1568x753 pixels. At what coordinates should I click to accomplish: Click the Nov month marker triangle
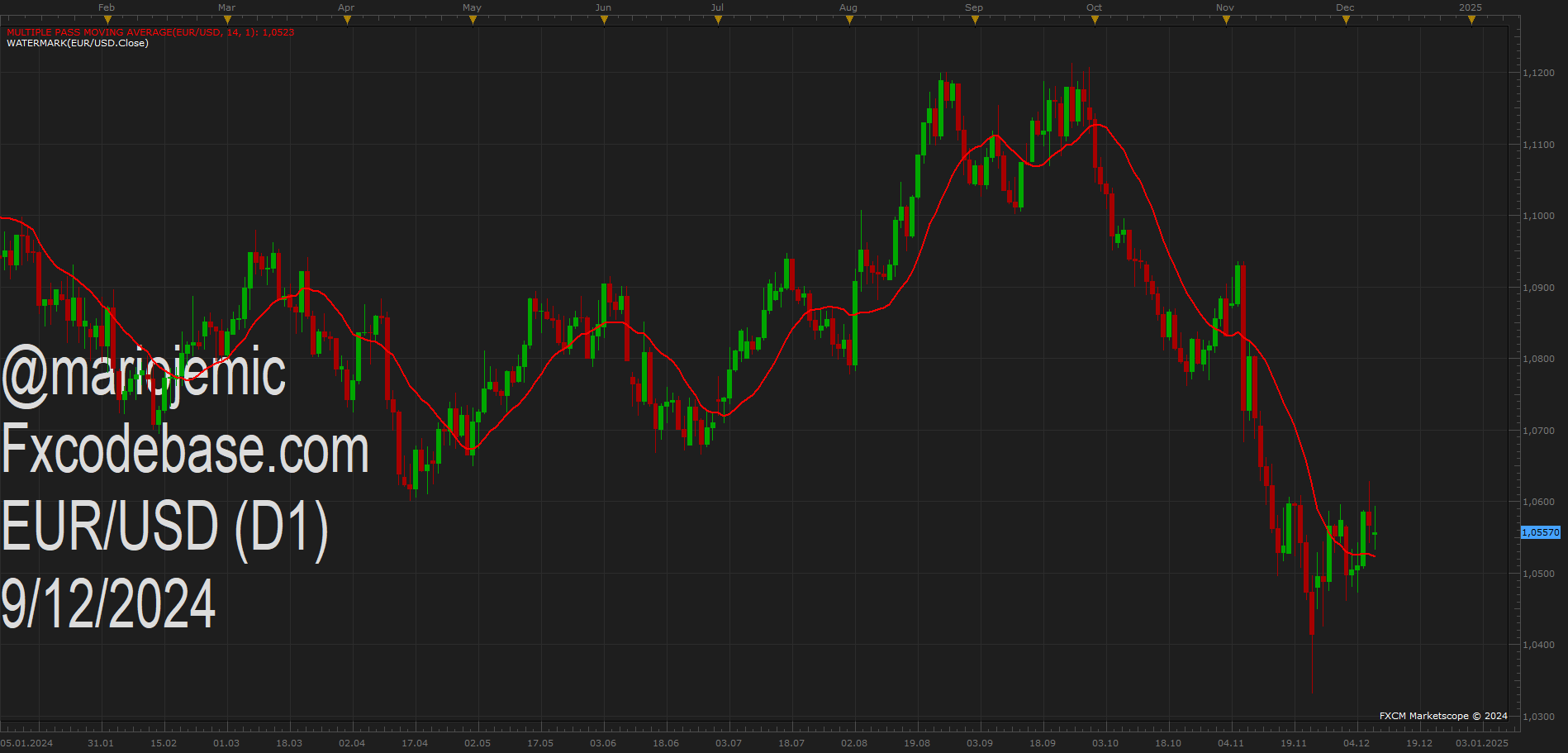(1226, 20)
